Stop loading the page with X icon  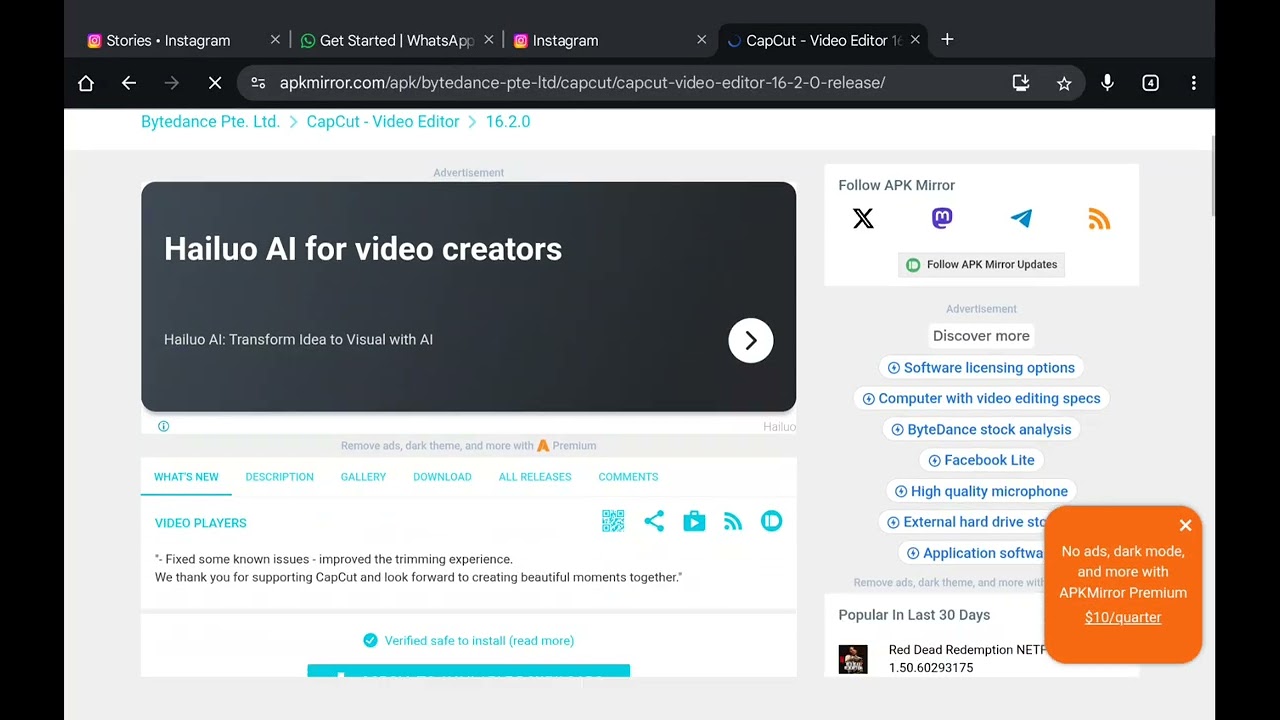pyautogui.click(x=215, y=83)
